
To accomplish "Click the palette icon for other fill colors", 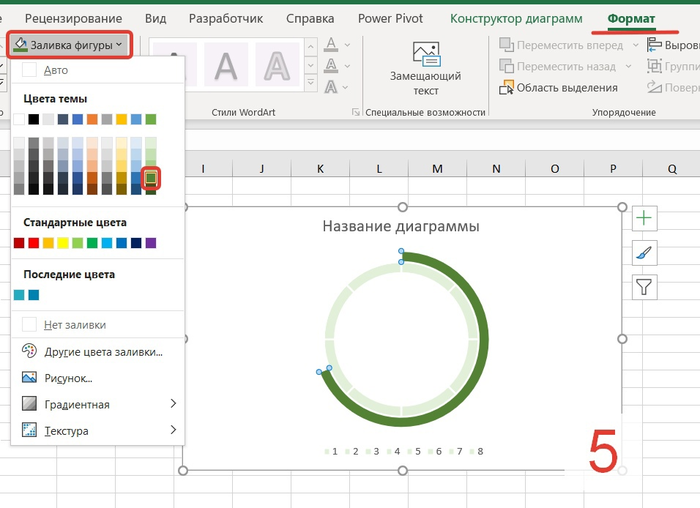I will 29,351.
